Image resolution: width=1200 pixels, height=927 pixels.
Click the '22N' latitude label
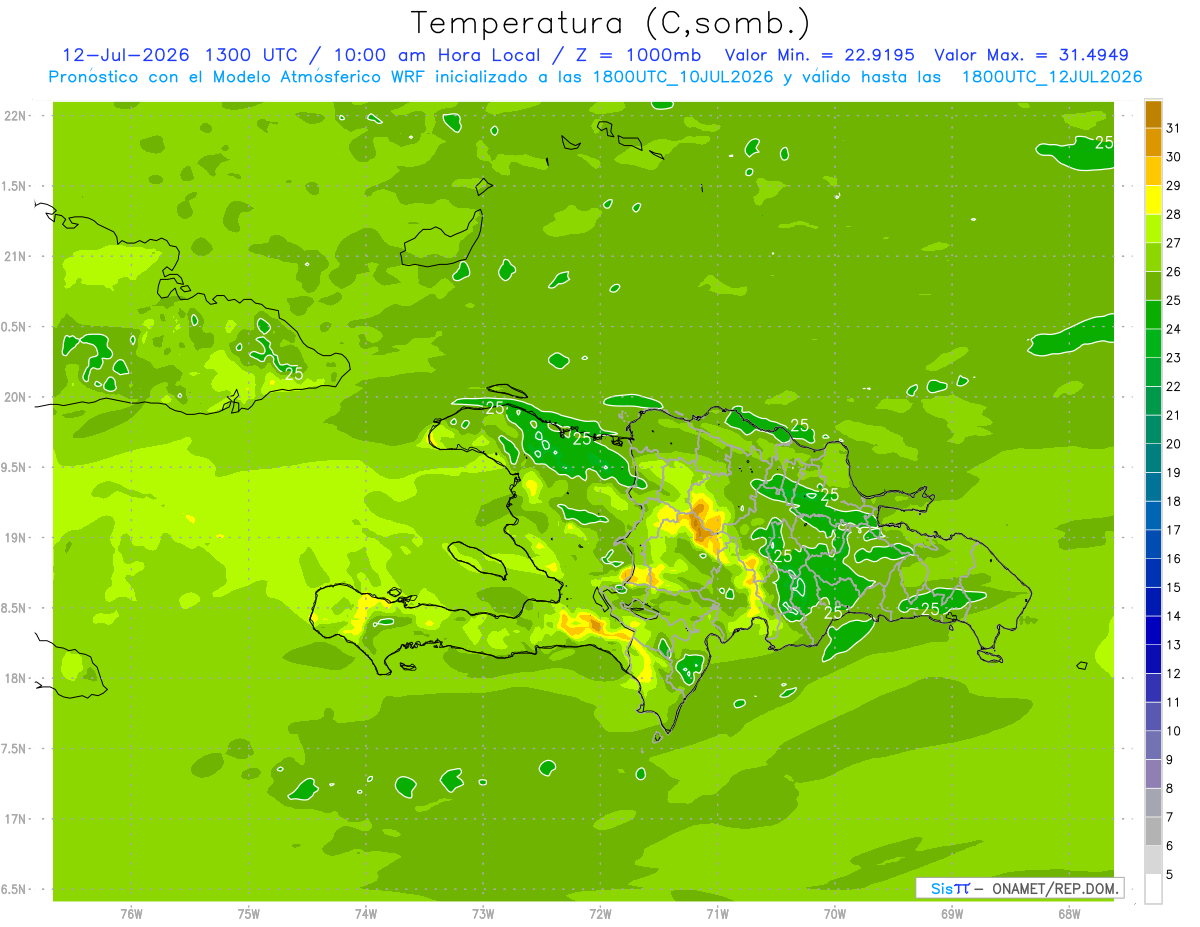(16, 115)
